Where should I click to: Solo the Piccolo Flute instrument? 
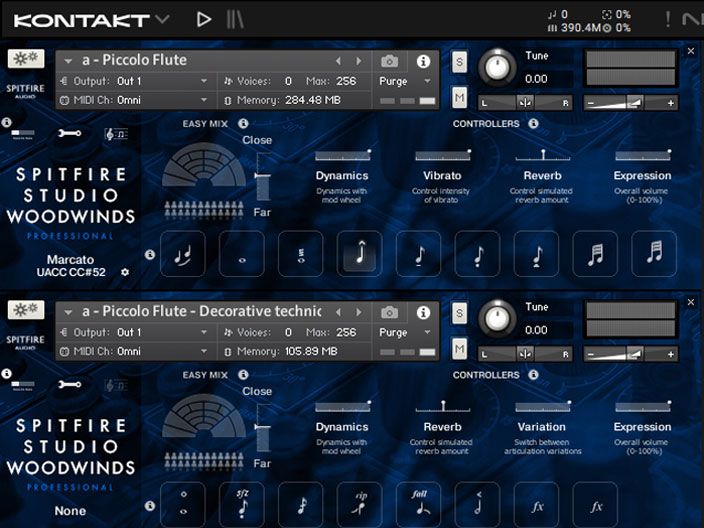[x=459, y=62]
